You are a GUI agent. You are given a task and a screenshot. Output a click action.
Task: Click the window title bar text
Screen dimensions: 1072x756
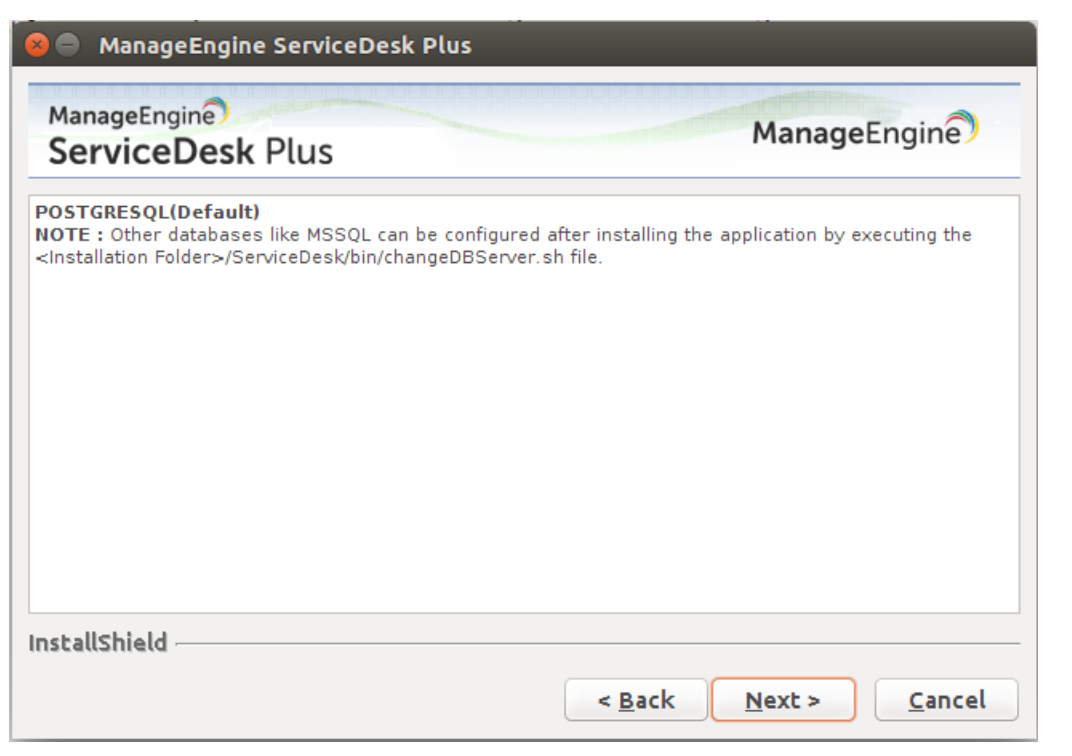(x=284, y=46)
